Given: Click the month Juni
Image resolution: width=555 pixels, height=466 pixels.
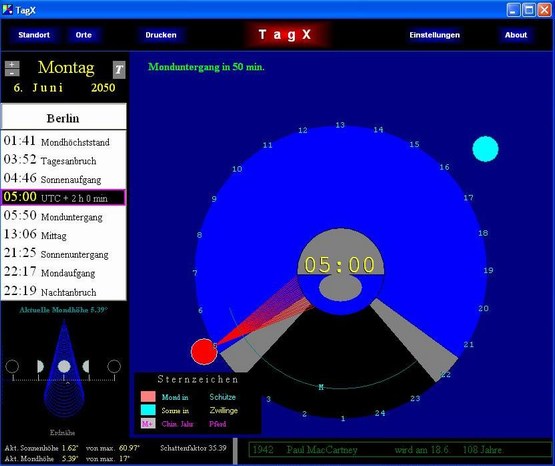Looking at the screenshot, I should point(48,88).
